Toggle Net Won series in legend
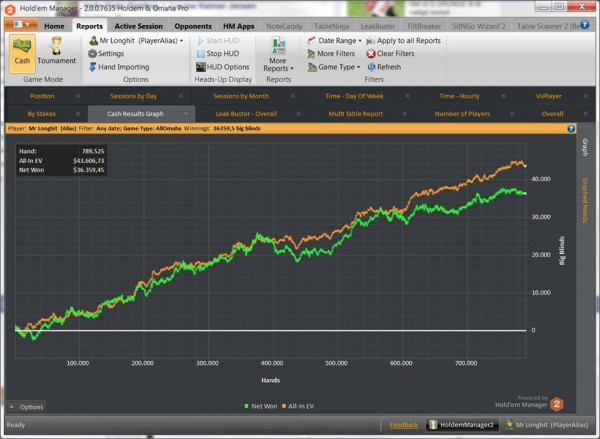 click(261, 406)
